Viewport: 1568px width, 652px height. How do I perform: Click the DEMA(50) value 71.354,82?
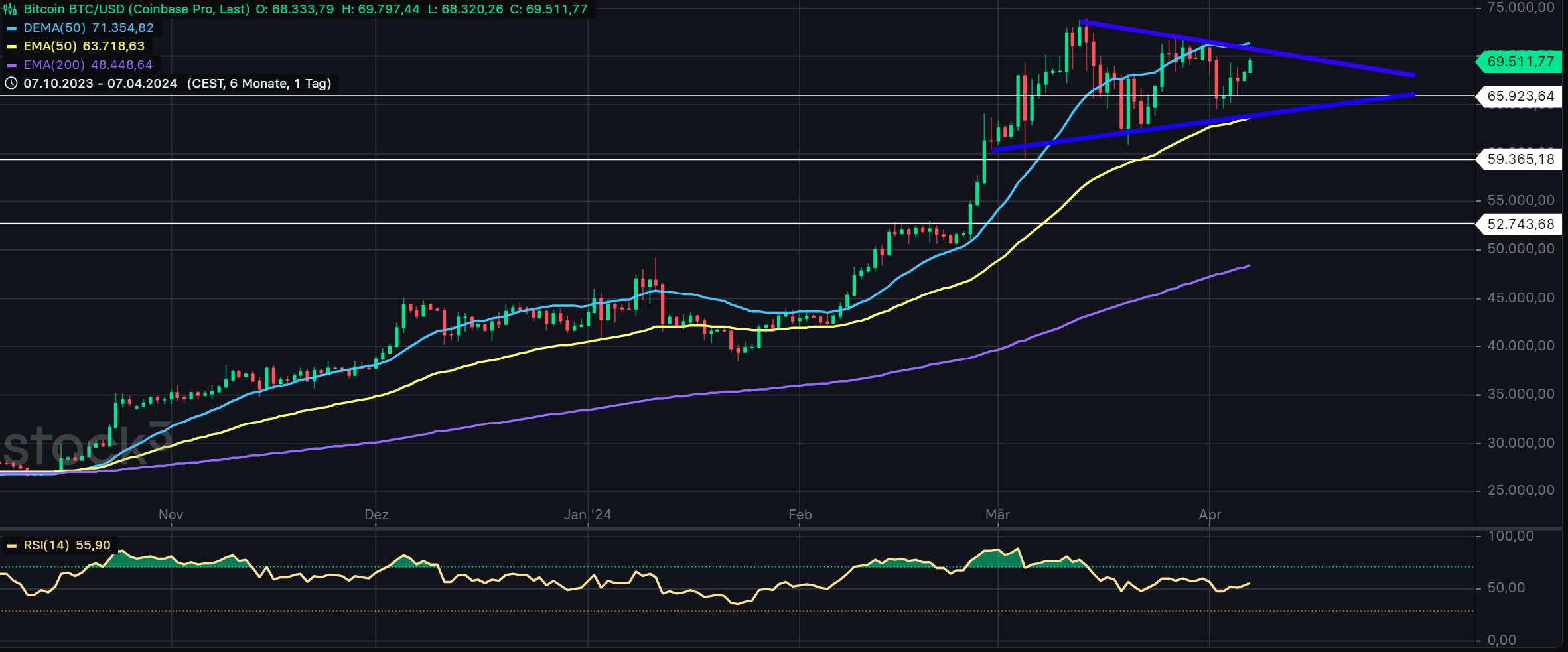coord(123,28)
